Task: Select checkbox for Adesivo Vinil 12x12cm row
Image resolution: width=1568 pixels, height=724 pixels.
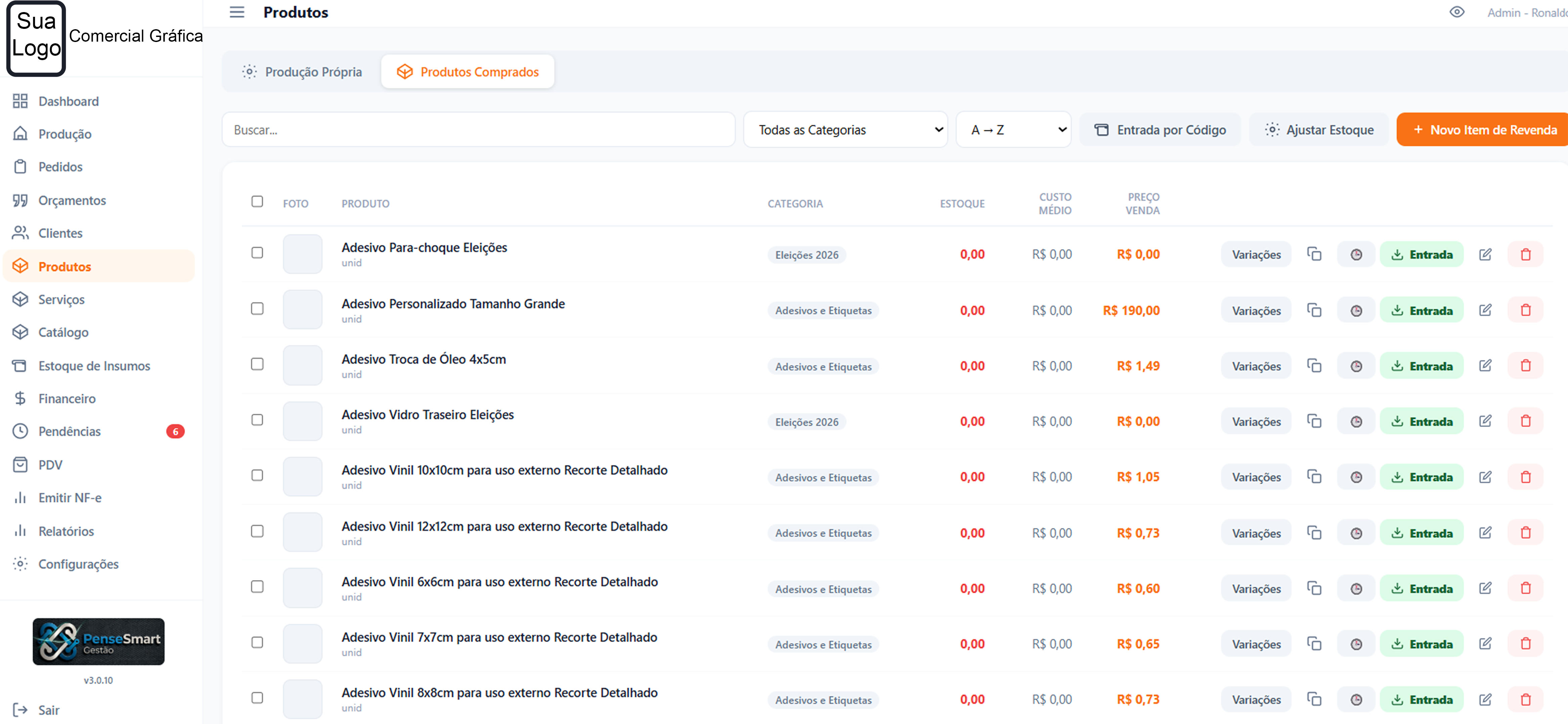Action: click(x=258, y=531)
